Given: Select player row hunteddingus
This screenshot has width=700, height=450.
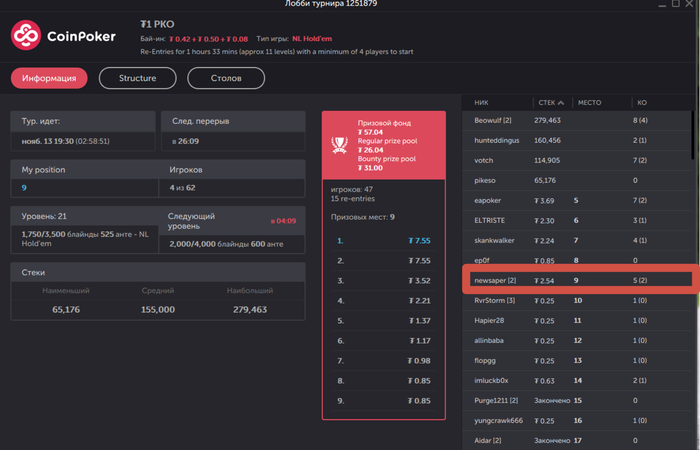Looking at the screenshot, I should click(x=577, y=141).
